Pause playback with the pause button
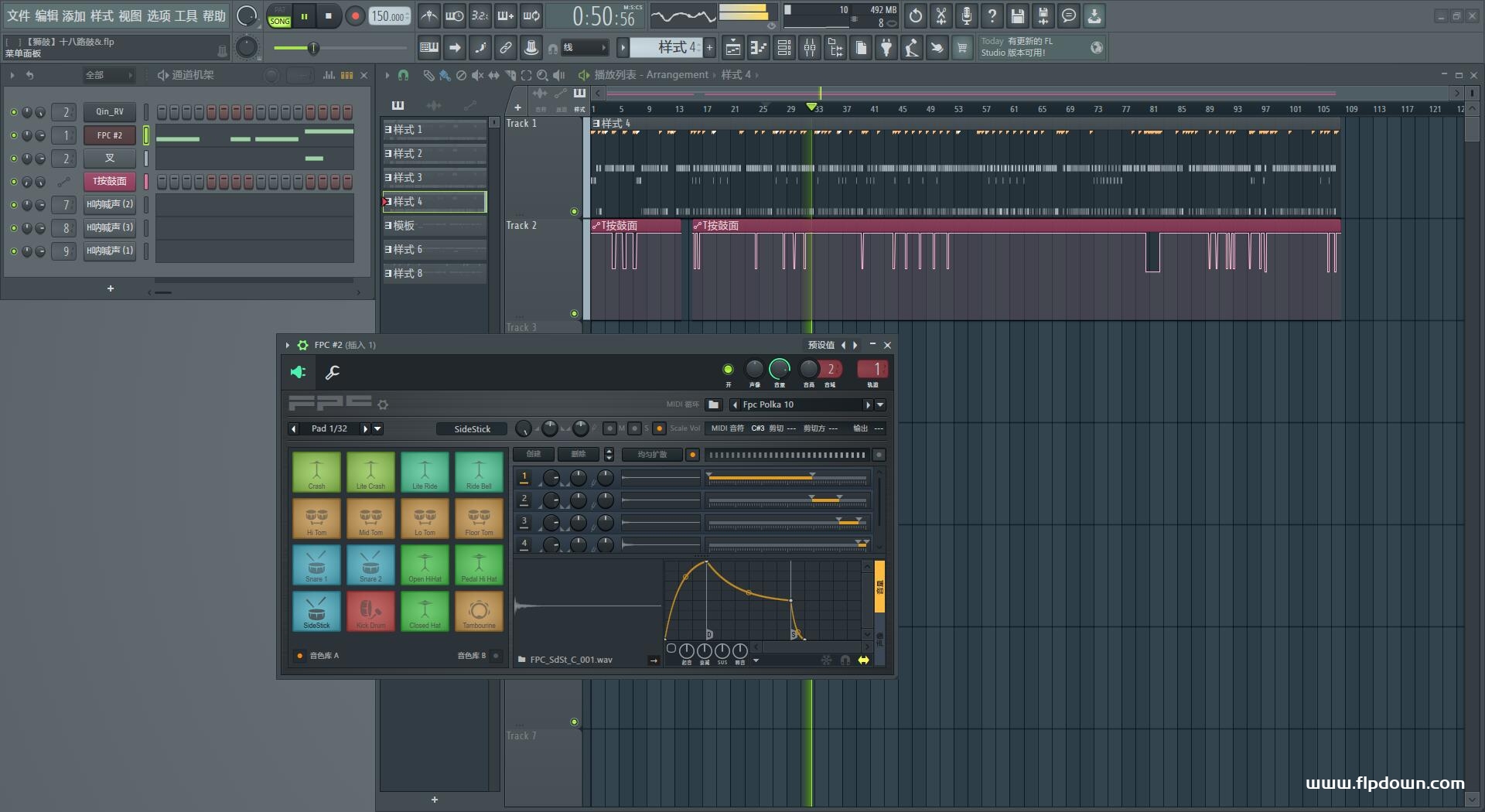Image resolution: width=1485 pixels, height=812 pixels. click(305, 15)
